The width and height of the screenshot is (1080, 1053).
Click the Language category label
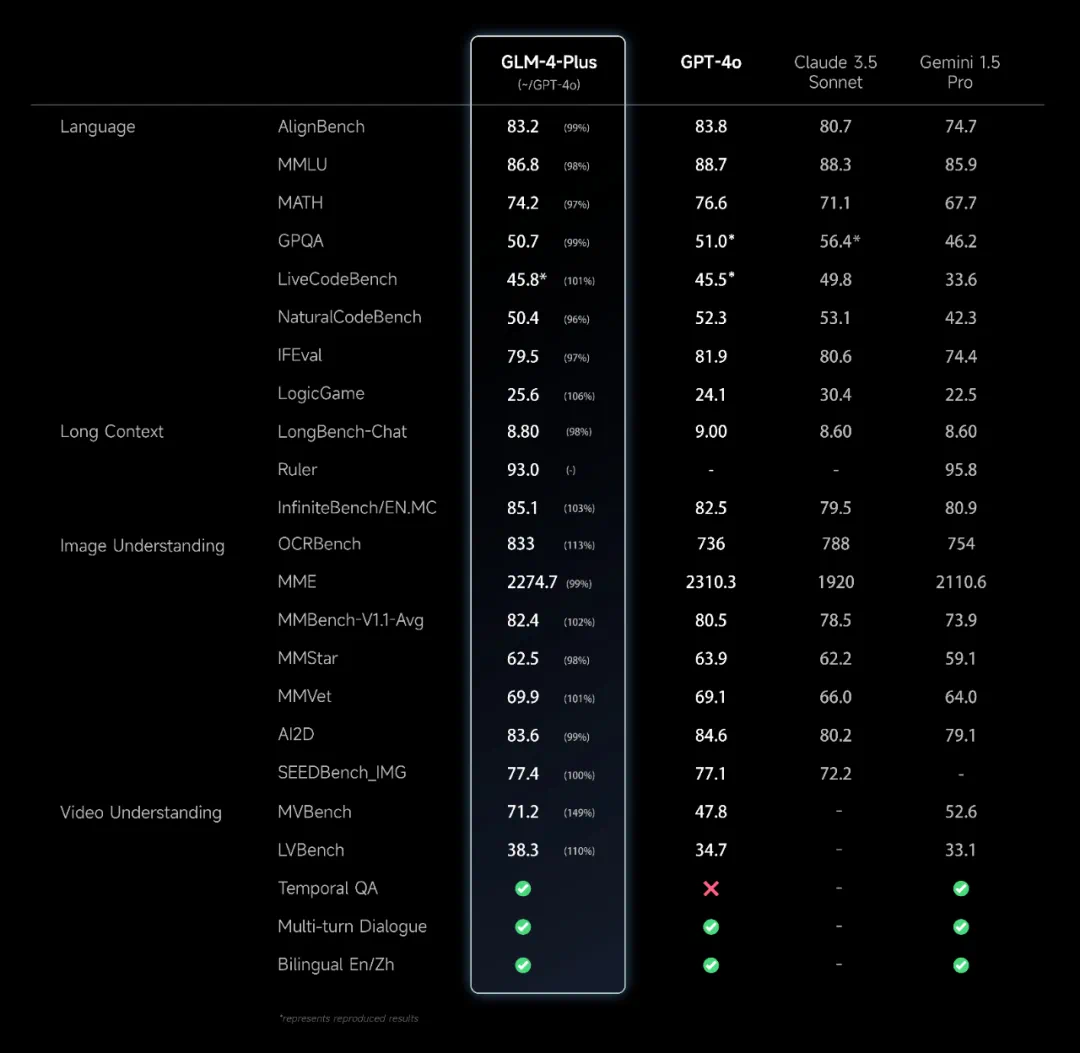(97, 127)
